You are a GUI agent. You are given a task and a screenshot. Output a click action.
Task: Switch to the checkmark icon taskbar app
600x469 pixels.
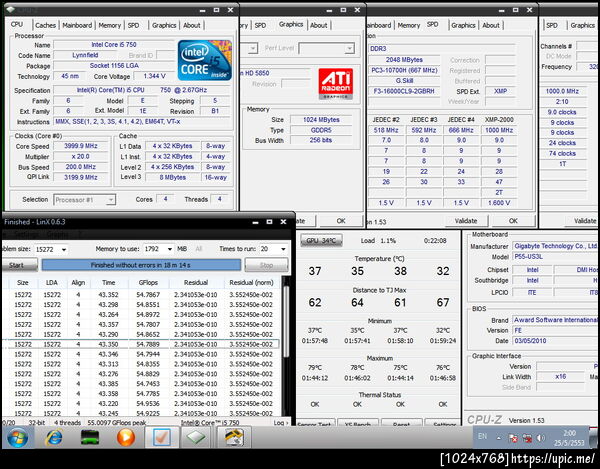pyautogui.click(x=162, y=437)
